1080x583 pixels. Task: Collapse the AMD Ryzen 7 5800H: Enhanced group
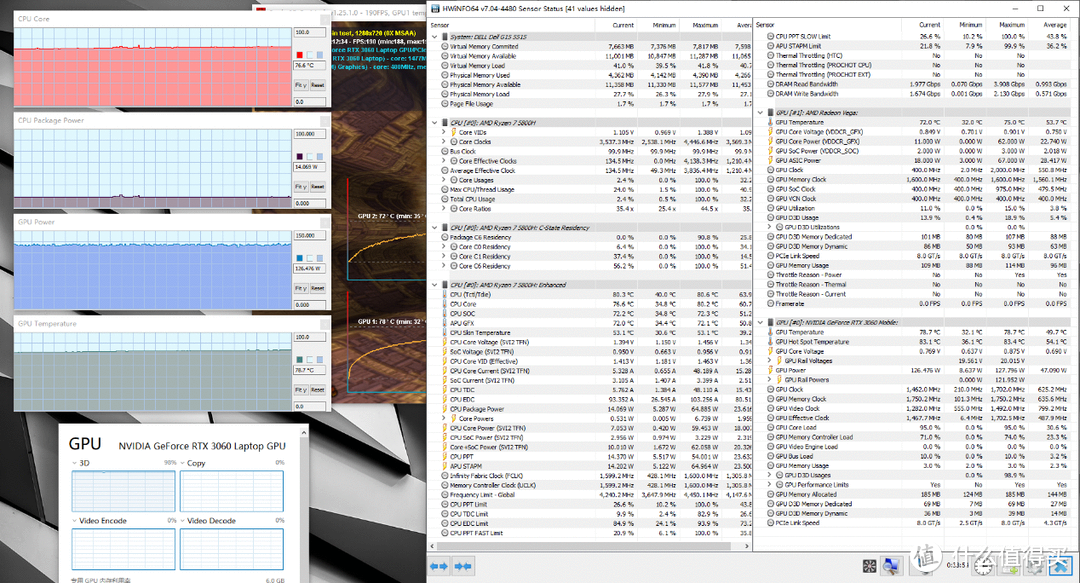[x=435, y=285]
